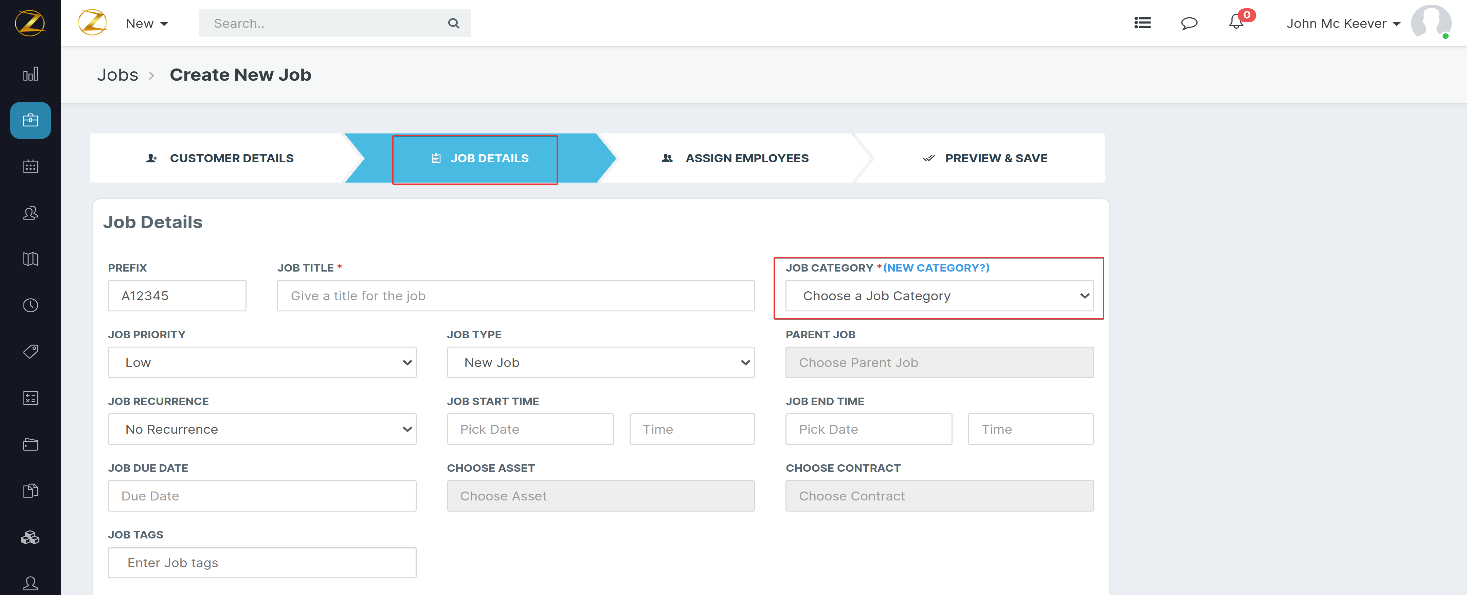Image resolution: width=1467 pixels, height=595 pixels.
Task: Open the notifications bell icon
Action: pyautogui.click(x=1236, y=23)
